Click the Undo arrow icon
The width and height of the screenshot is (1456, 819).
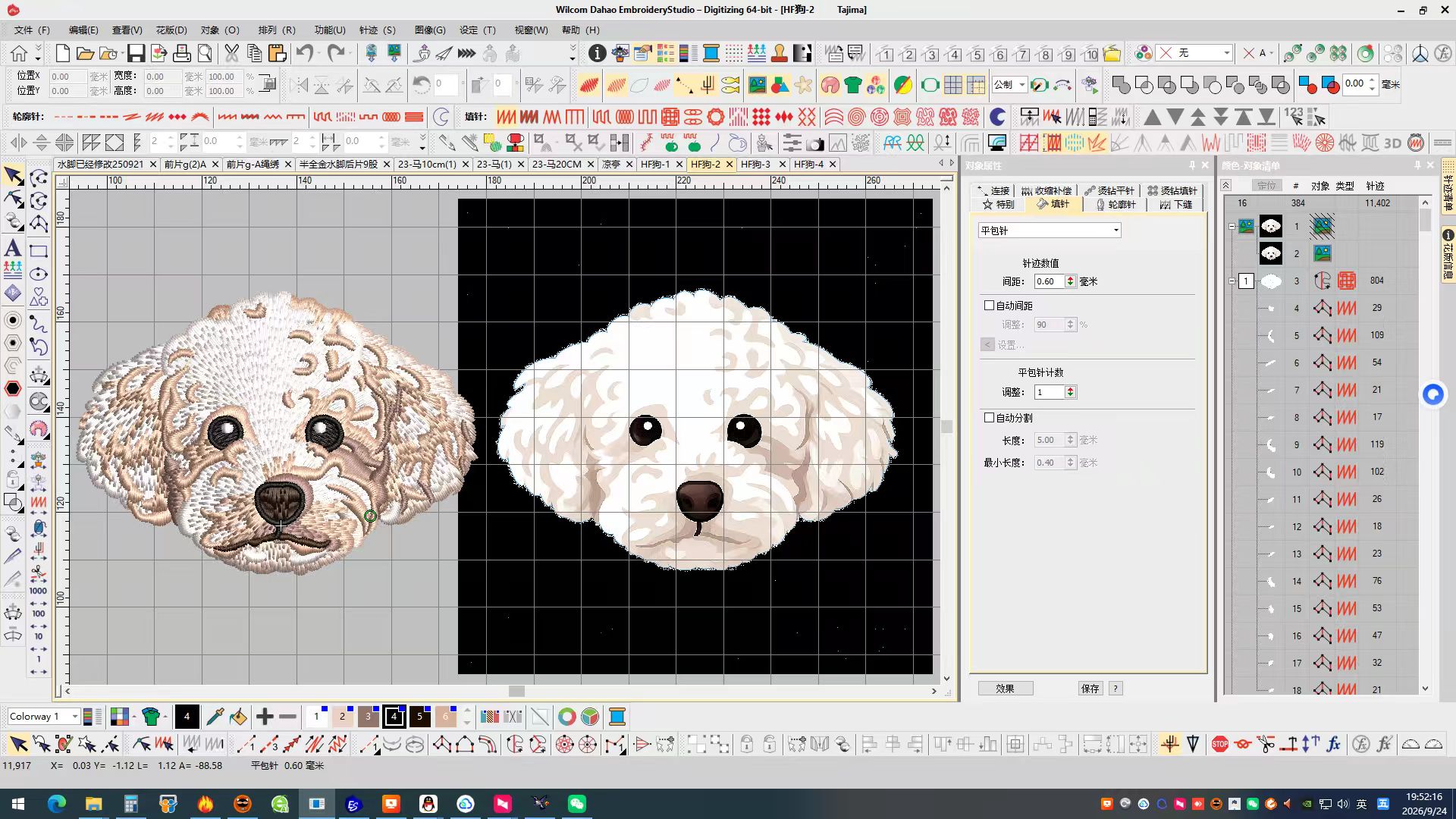305,53
